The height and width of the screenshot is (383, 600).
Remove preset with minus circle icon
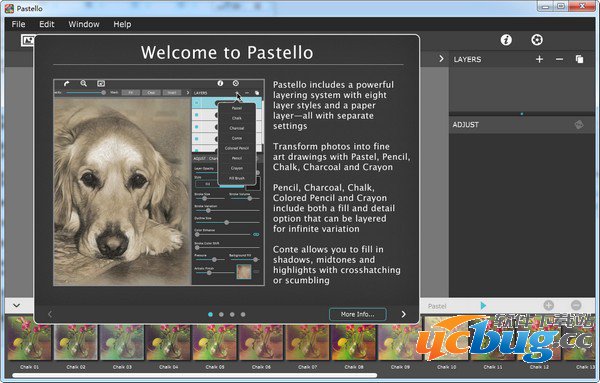[x=576, y=305]
